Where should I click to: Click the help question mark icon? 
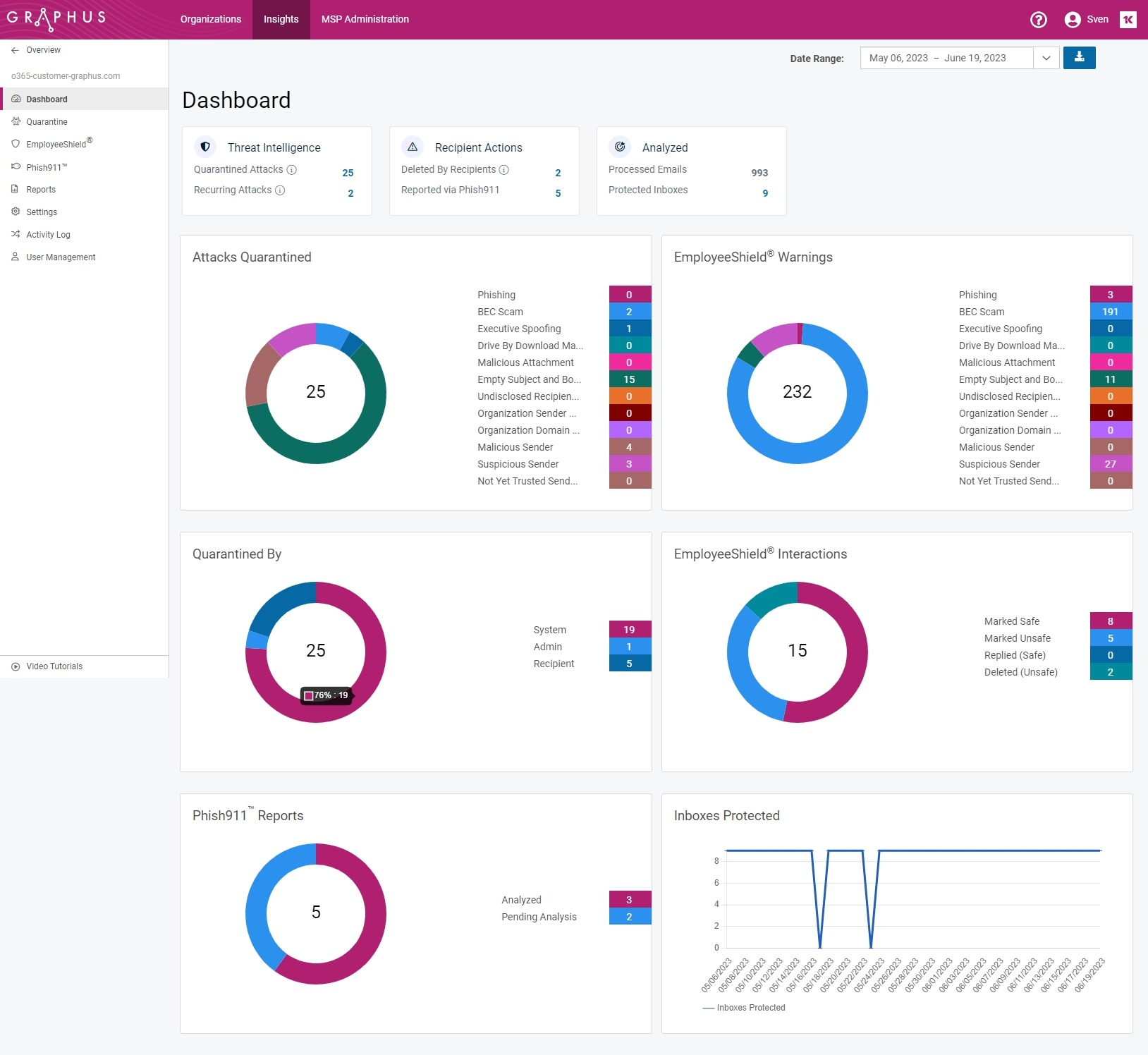1038,20
